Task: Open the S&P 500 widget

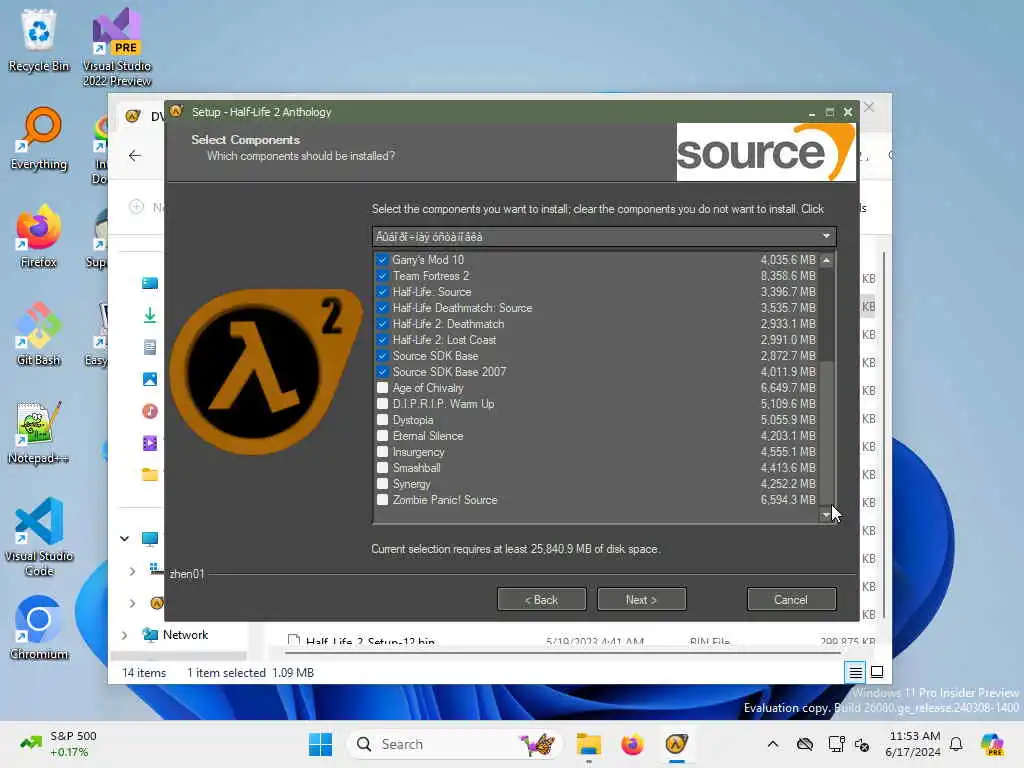Action: (x=59, y=744)
